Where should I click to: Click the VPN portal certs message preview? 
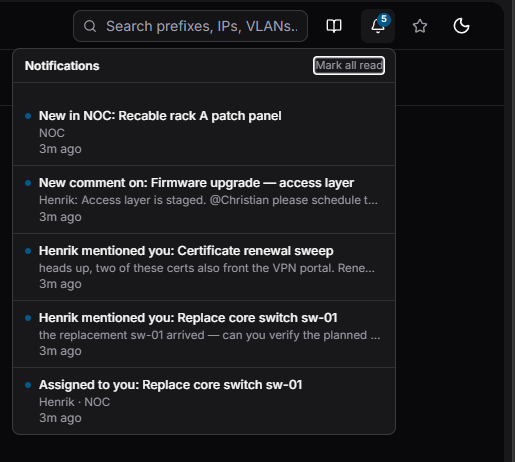coord(207,268)
